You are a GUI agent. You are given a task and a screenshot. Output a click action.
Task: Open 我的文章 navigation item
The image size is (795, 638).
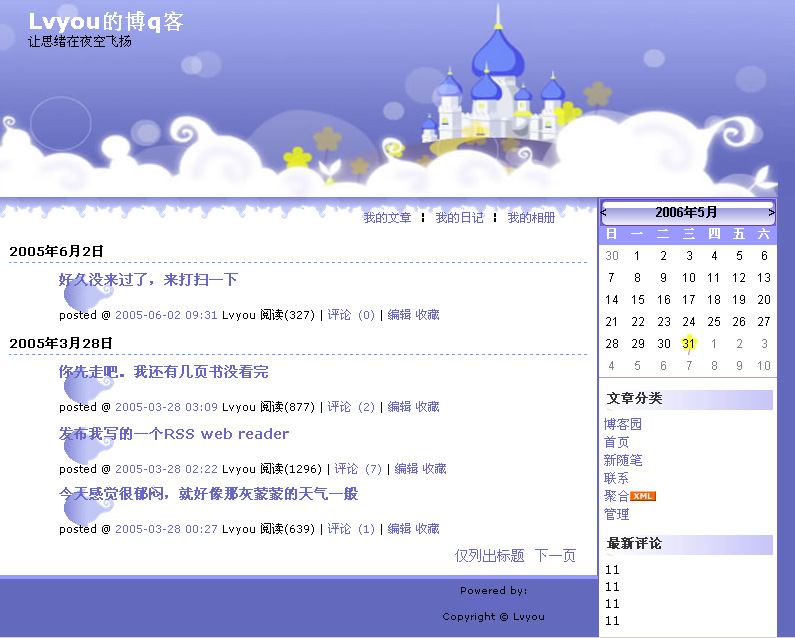[x=387, y=218]
